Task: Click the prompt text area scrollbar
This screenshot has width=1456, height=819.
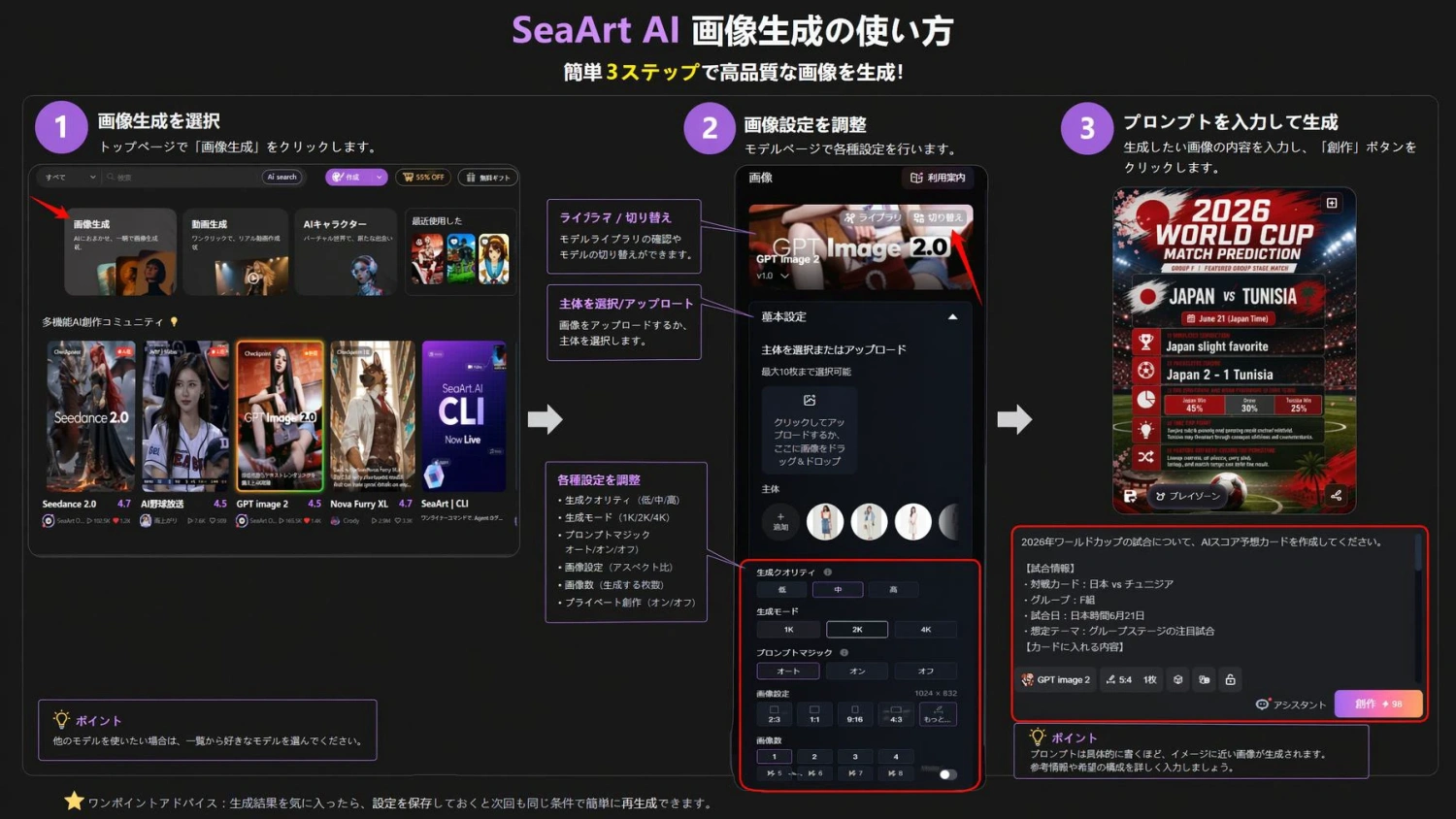Action: pos(1418,553)
